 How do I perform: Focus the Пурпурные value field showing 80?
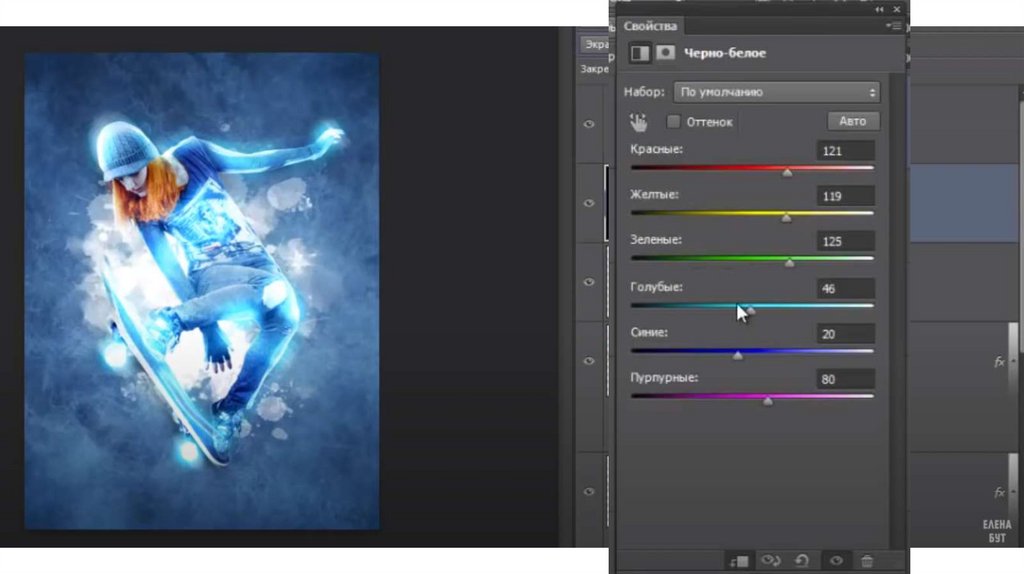(x=846, y=379)
